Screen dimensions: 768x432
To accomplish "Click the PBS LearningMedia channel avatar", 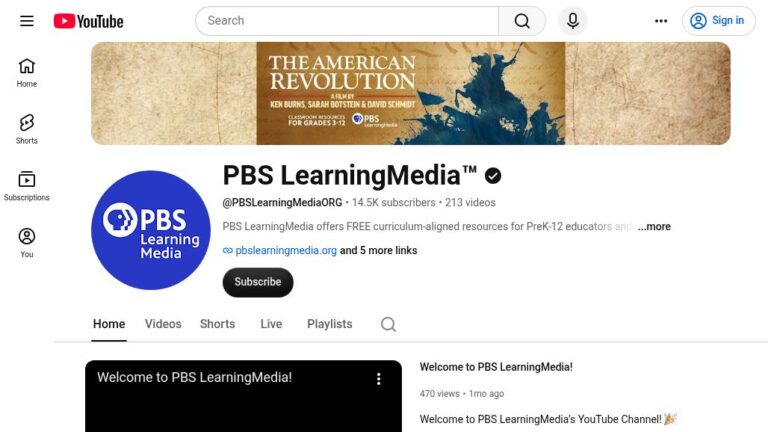I will (151, 230).
